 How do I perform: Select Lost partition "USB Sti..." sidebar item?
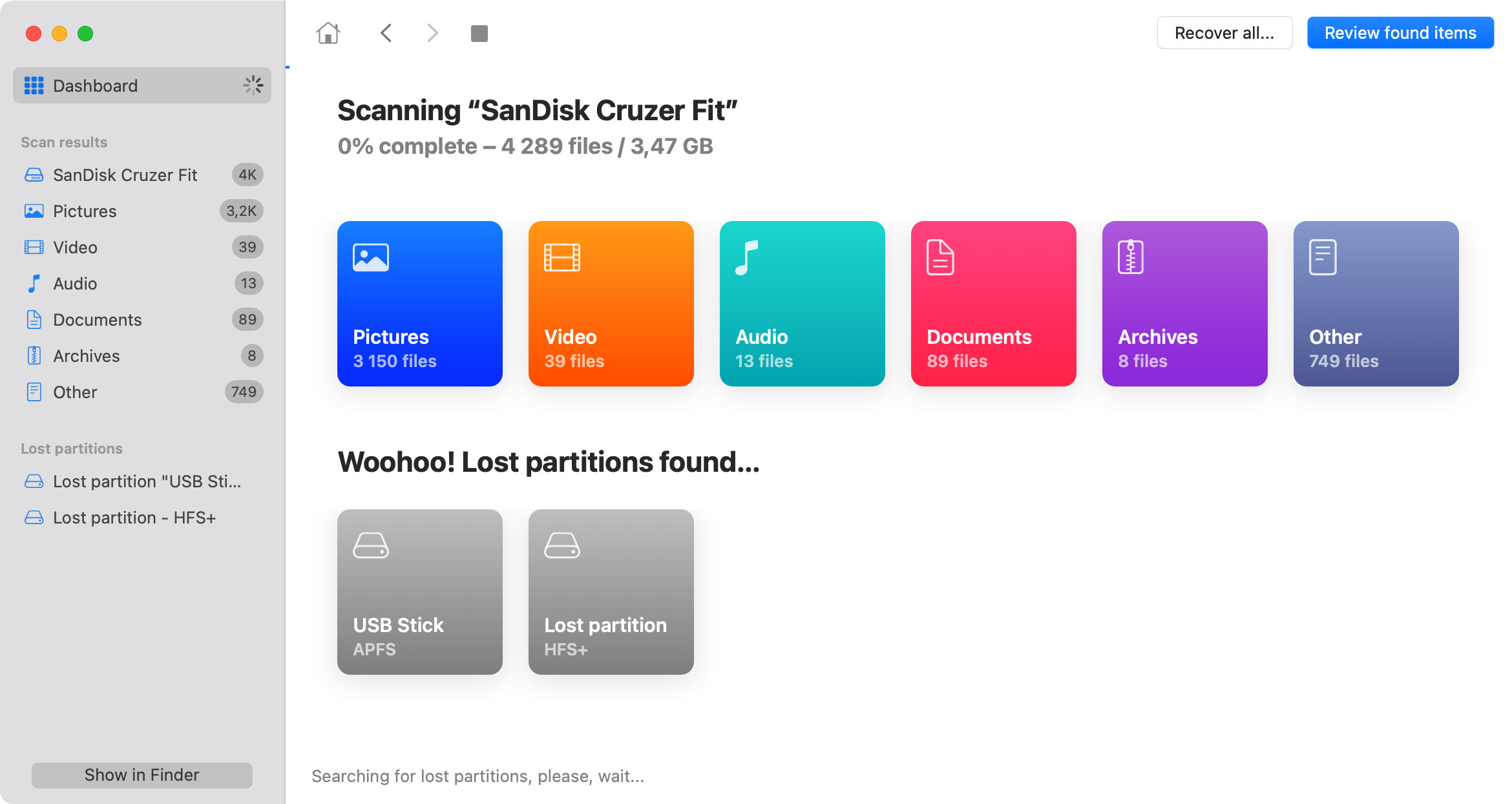click(x=142, y=481)
